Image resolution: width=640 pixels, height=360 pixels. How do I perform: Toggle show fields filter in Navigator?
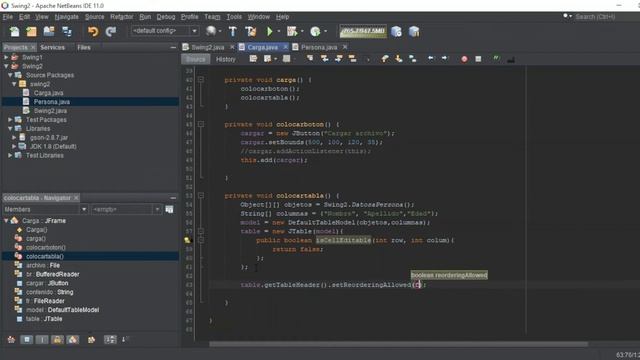click(27, 340)
